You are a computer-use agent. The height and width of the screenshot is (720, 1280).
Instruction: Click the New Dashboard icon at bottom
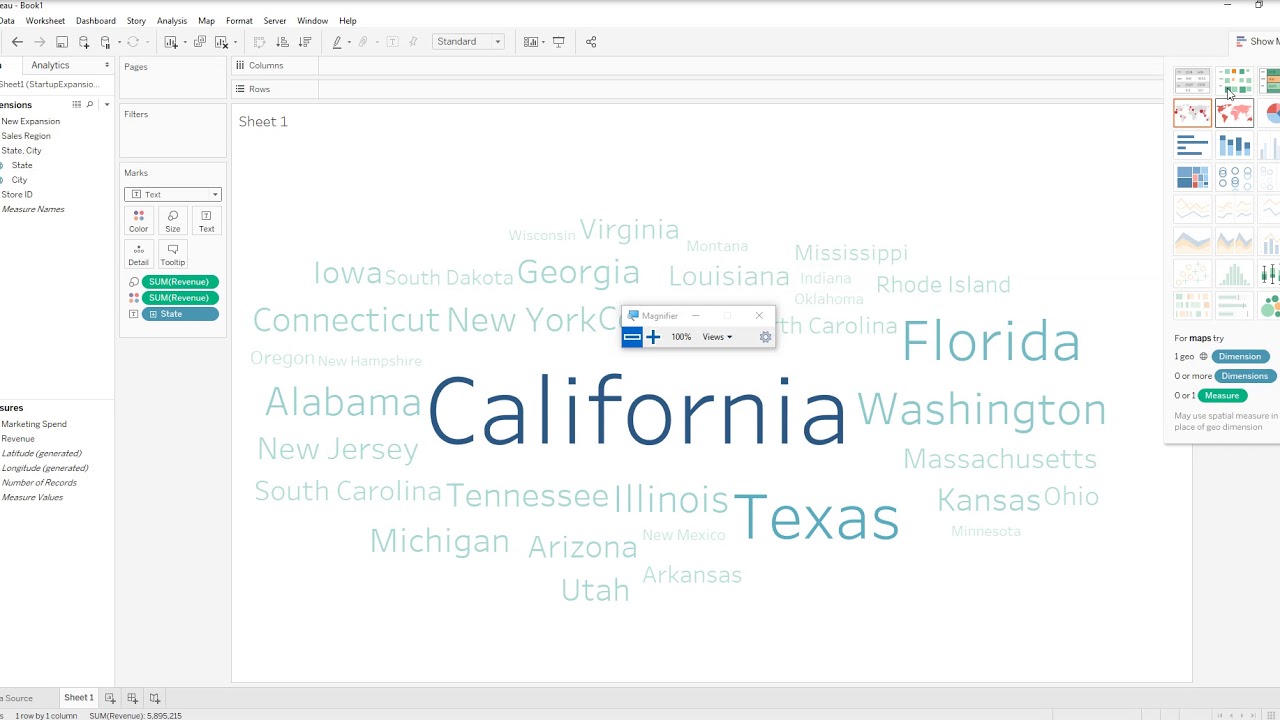[x=132, y=698]
